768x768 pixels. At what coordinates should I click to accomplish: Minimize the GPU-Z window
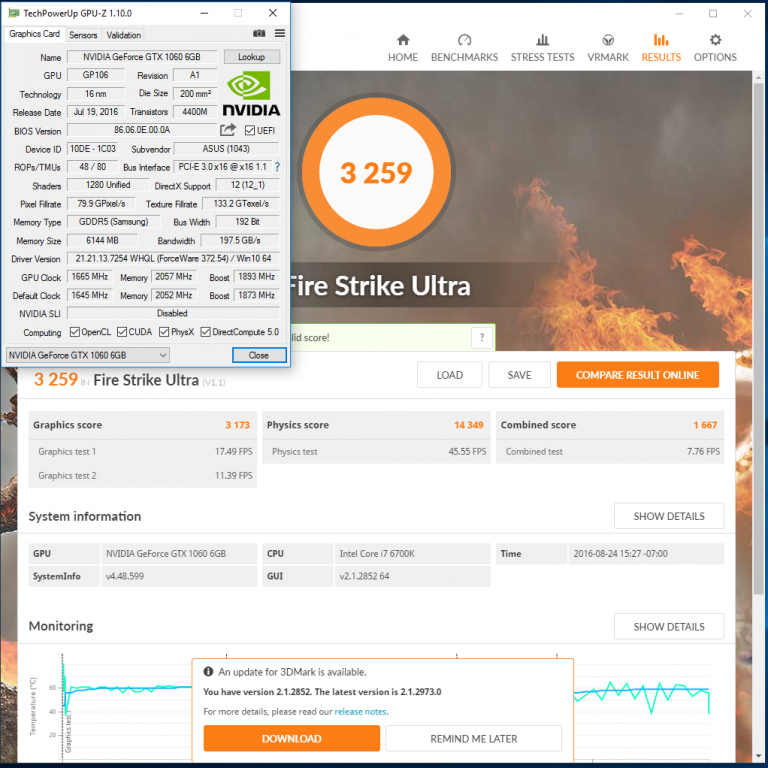click(x=205, y=13)
